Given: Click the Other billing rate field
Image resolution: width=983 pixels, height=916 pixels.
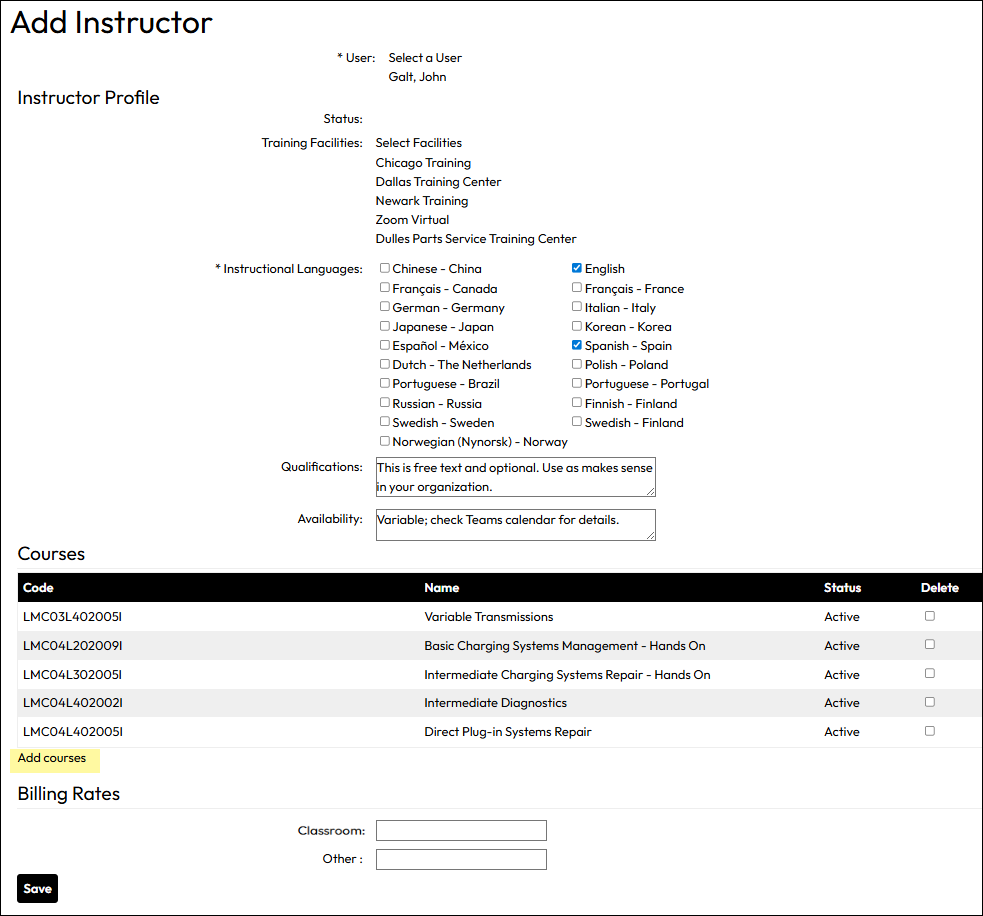Looking at the screenshot, I should click(460, 858).
